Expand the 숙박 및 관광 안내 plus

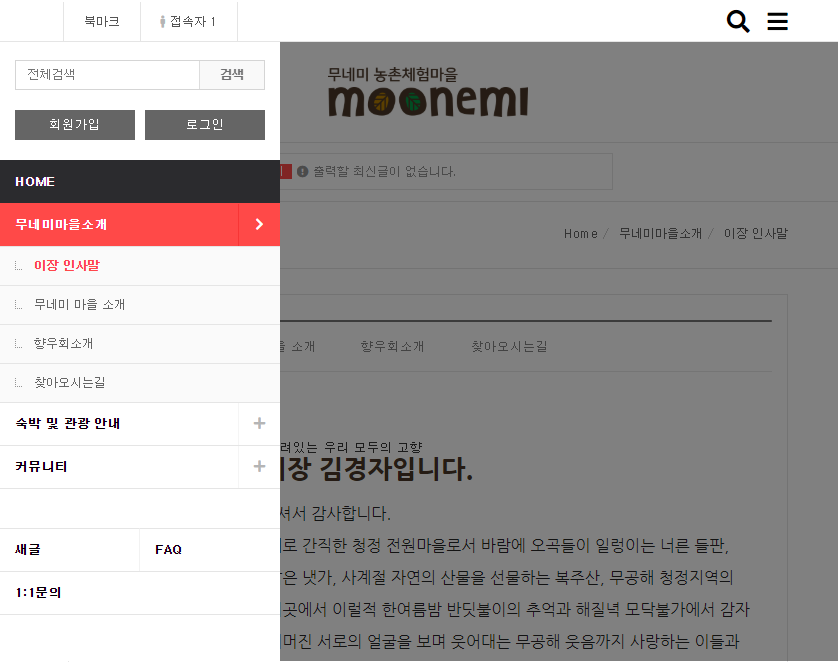(x=259, y=423)
